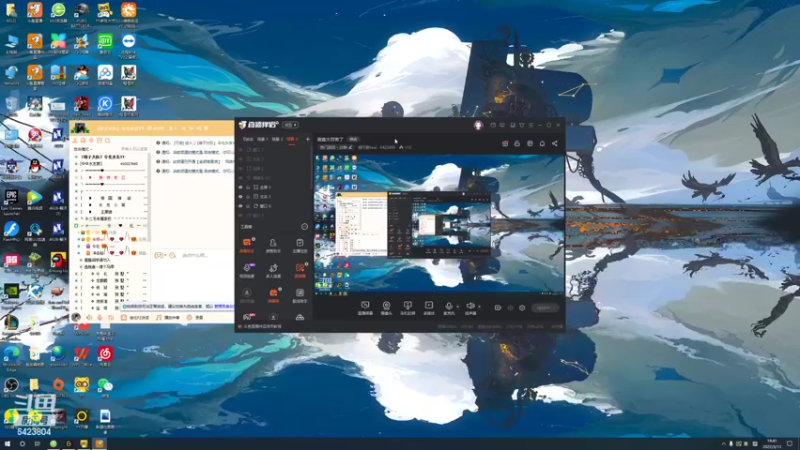This screenshot has width=800, height=450.
Task: Open the QQ penguin desktop icon
Action: (x=35, y=168)
